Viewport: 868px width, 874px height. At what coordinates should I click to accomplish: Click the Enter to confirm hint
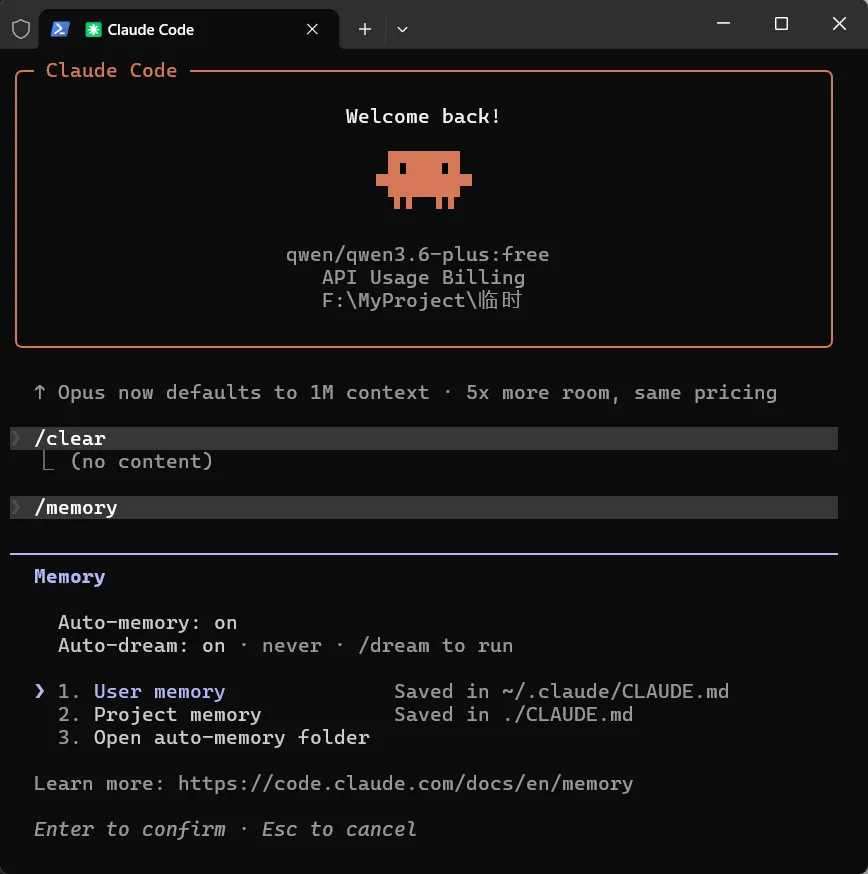coord(130,829)
